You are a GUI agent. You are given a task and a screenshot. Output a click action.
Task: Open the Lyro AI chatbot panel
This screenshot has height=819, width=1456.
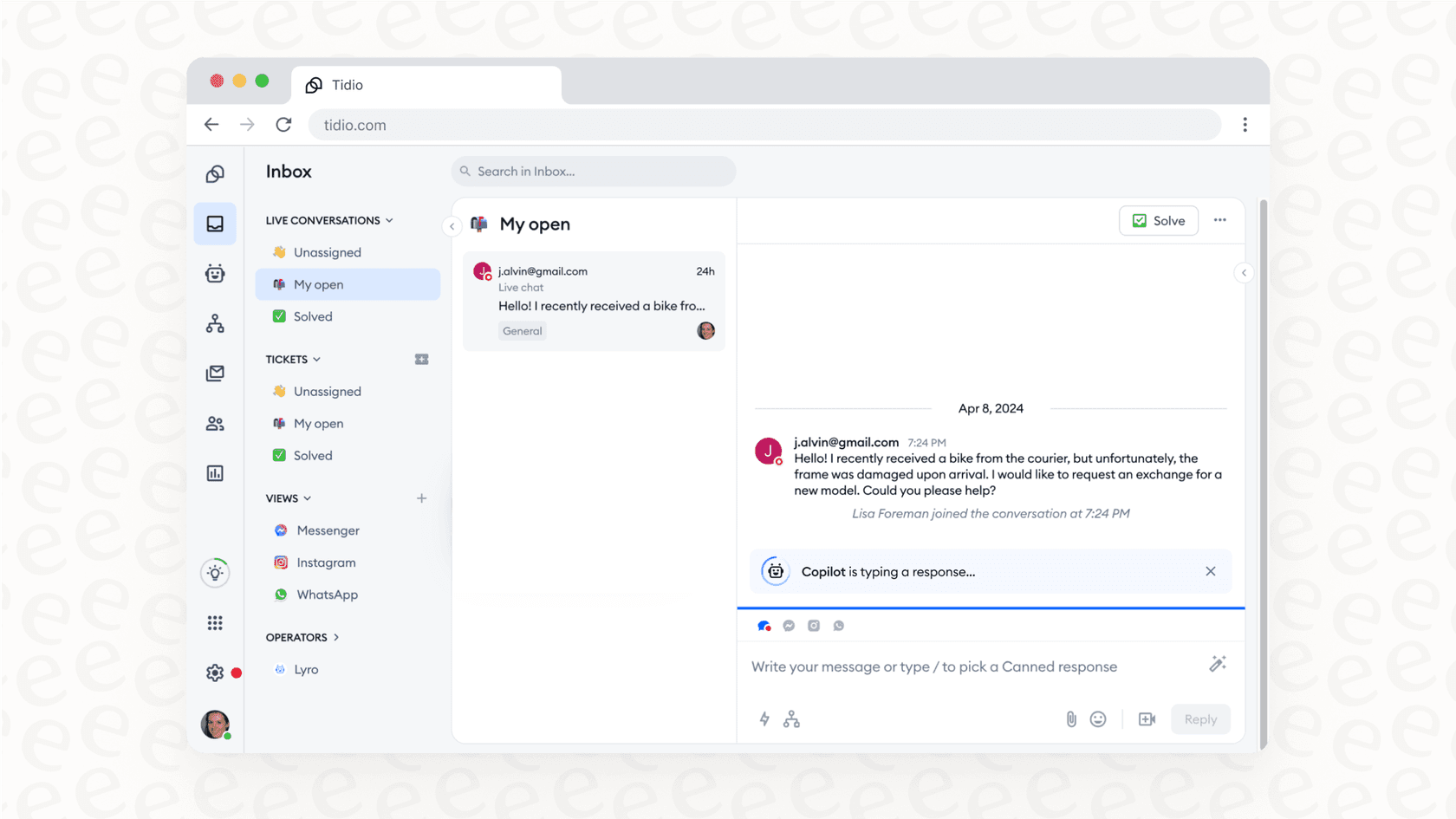click(214, 274)
